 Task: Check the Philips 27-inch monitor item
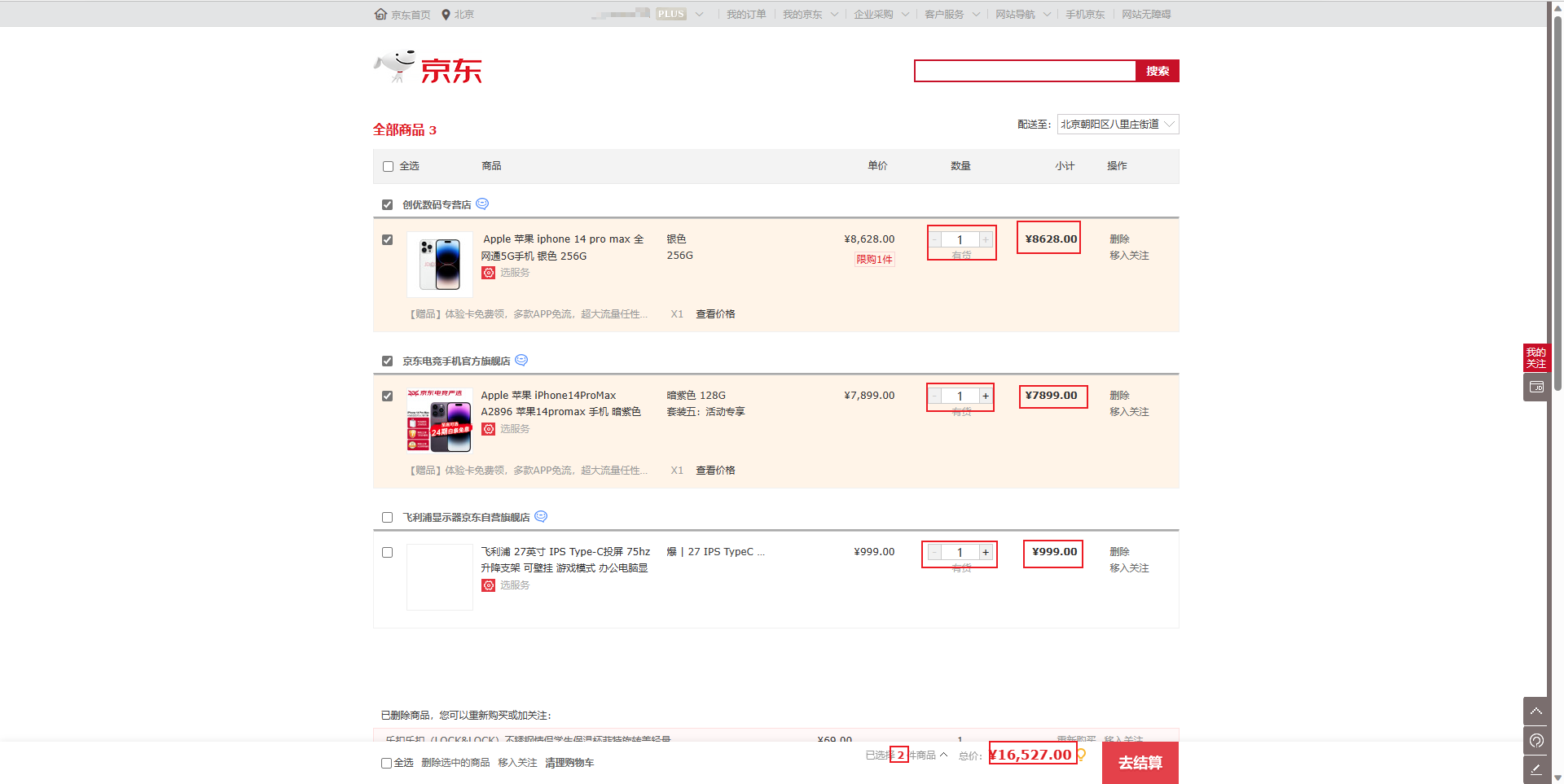point(388,552)
